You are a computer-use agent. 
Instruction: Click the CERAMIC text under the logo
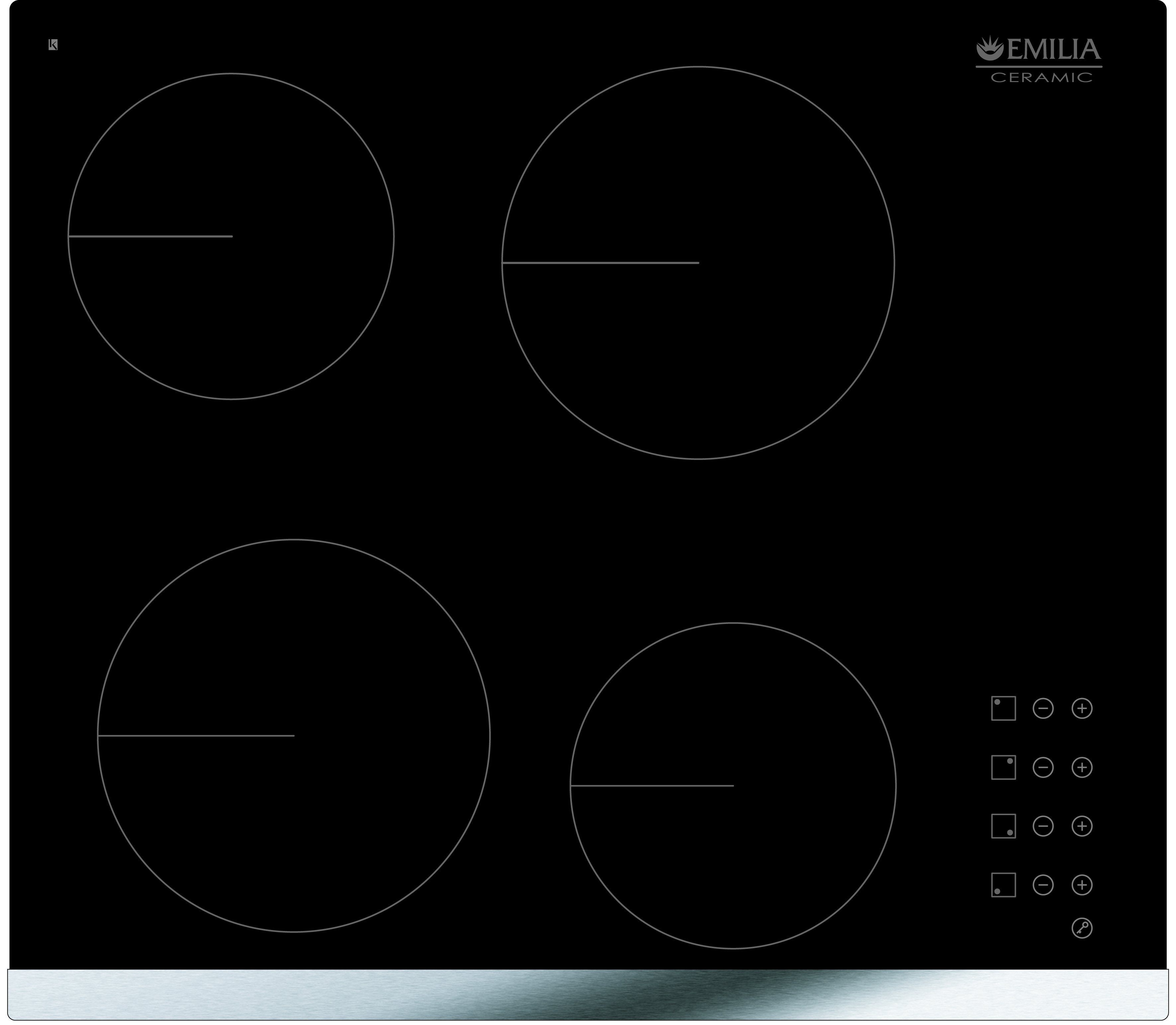[1041, 78]
